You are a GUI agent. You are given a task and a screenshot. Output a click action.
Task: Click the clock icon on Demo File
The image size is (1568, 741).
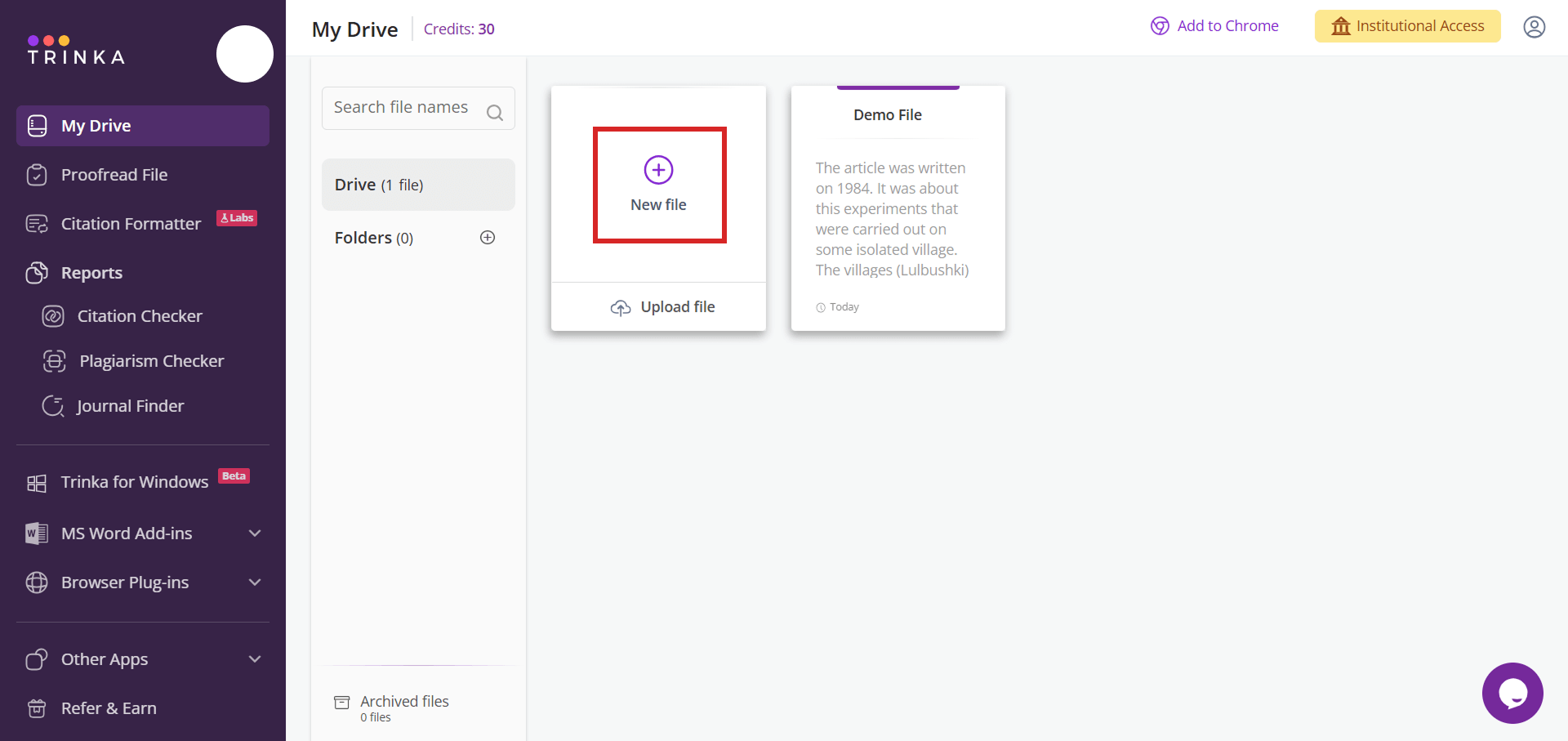(x=821, y=308)
